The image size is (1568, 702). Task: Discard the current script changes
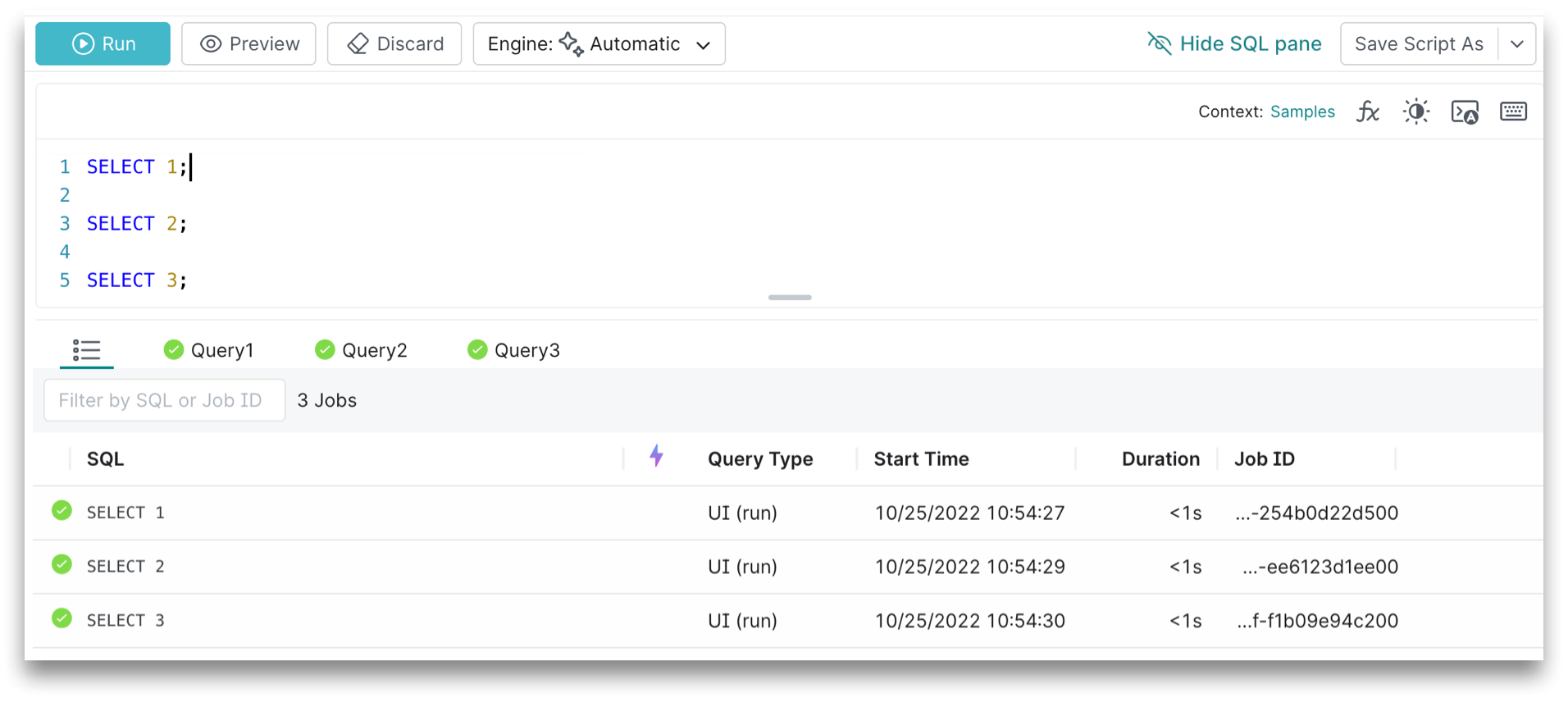[394, 43]
